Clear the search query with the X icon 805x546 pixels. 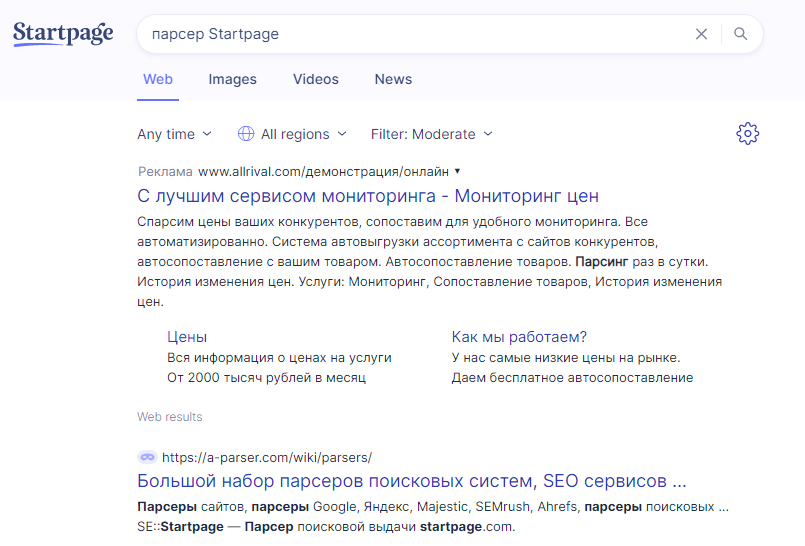701,34
